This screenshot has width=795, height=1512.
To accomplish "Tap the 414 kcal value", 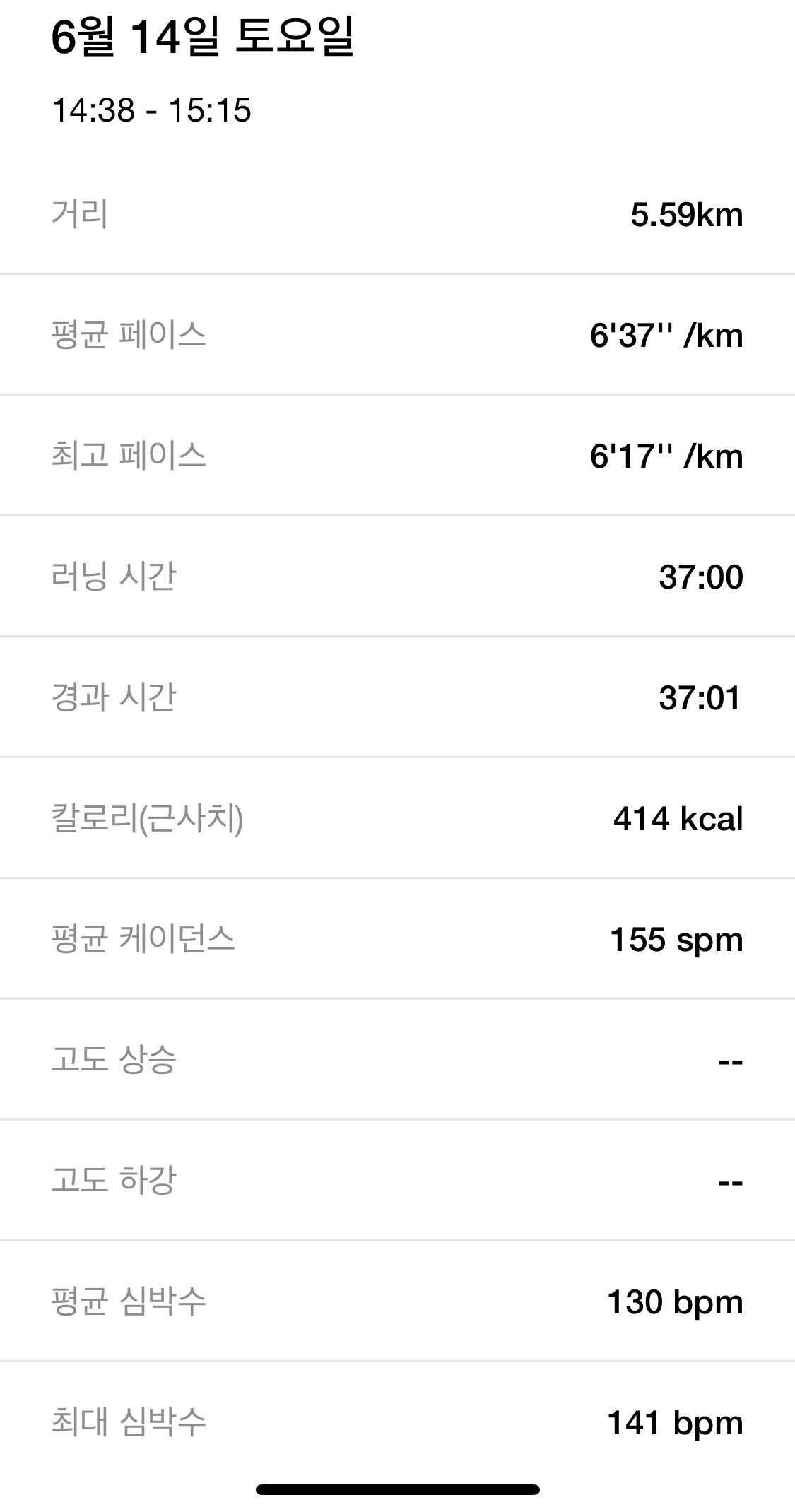I will [x=678, y=819].
